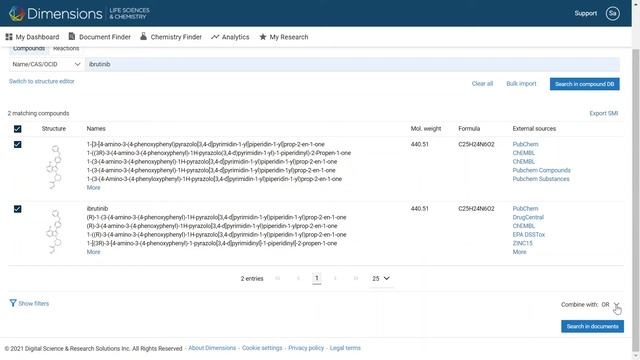Click the Chemistry Finder flask icon
Image resolution: width=640 pixels, height=360 pixels.
(x=143, y=36)
